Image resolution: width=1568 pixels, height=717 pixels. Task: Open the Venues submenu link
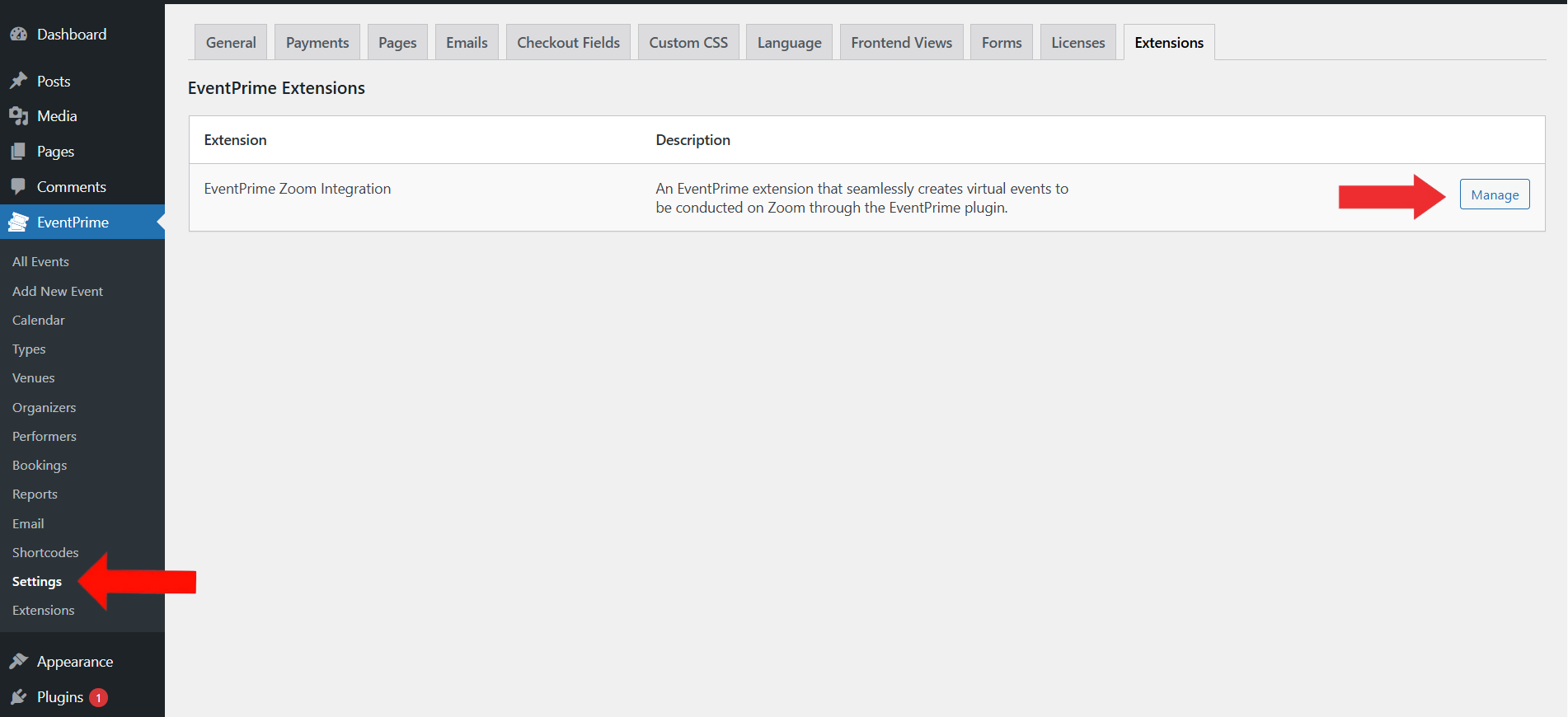33,378
